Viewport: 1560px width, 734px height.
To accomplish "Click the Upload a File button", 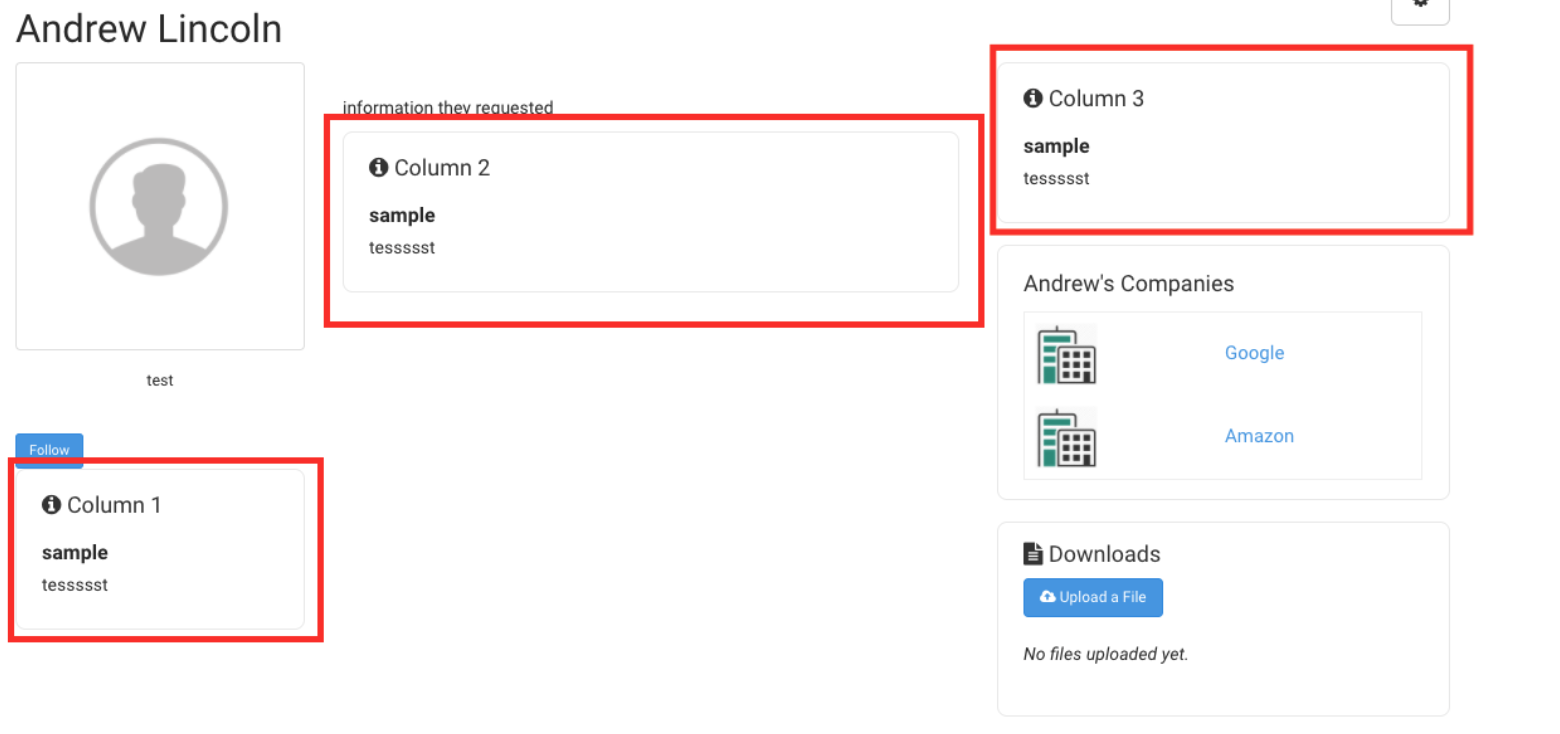I will tap(1092, 597).
